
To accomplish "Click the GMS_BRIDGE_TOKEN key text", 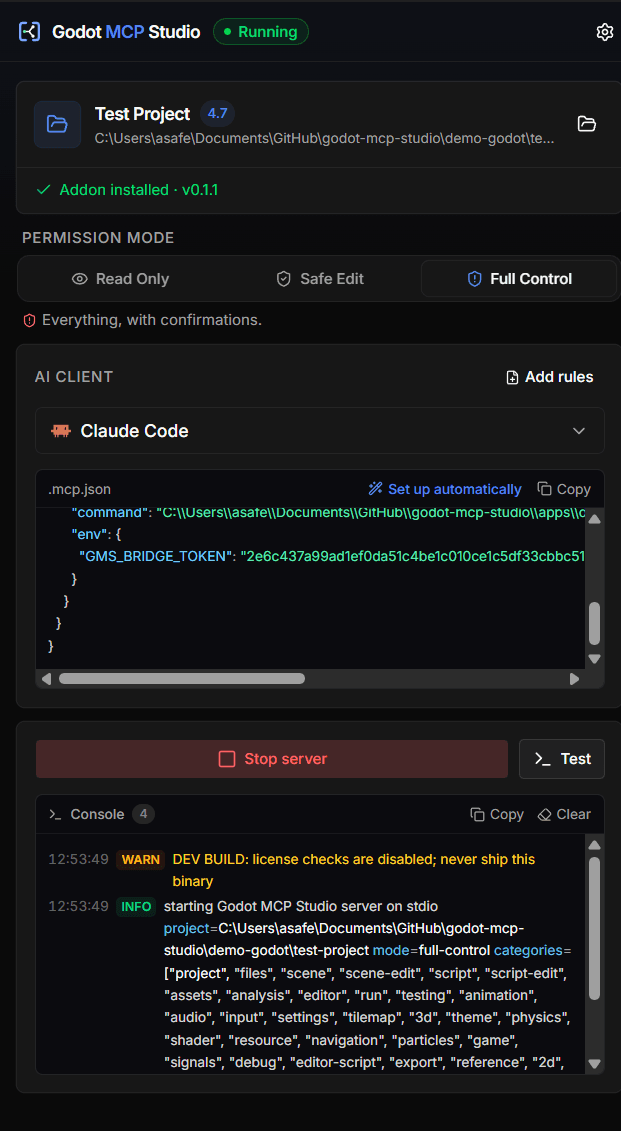I will point(154,555).
